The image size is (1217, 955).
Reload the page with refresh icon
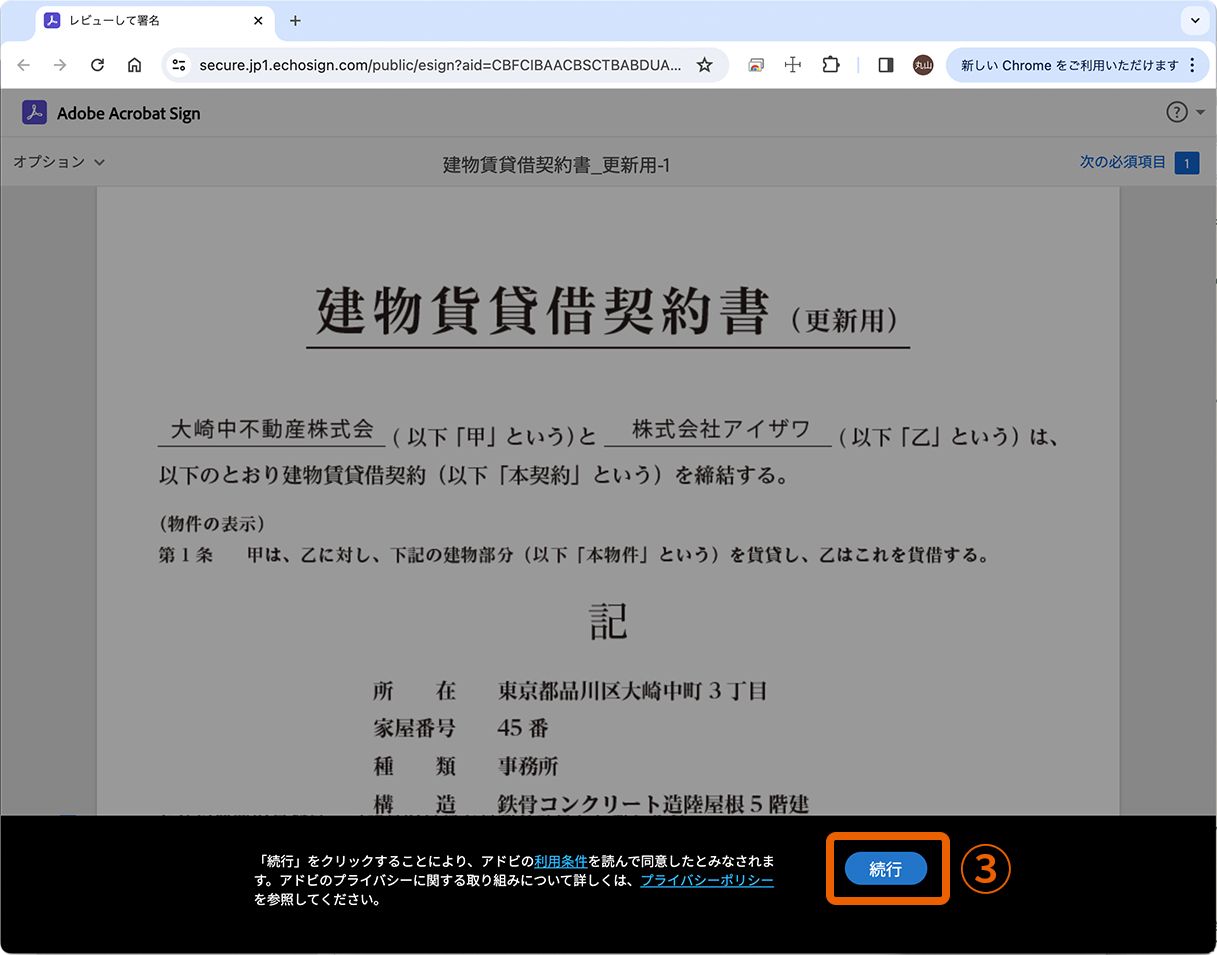97,65
